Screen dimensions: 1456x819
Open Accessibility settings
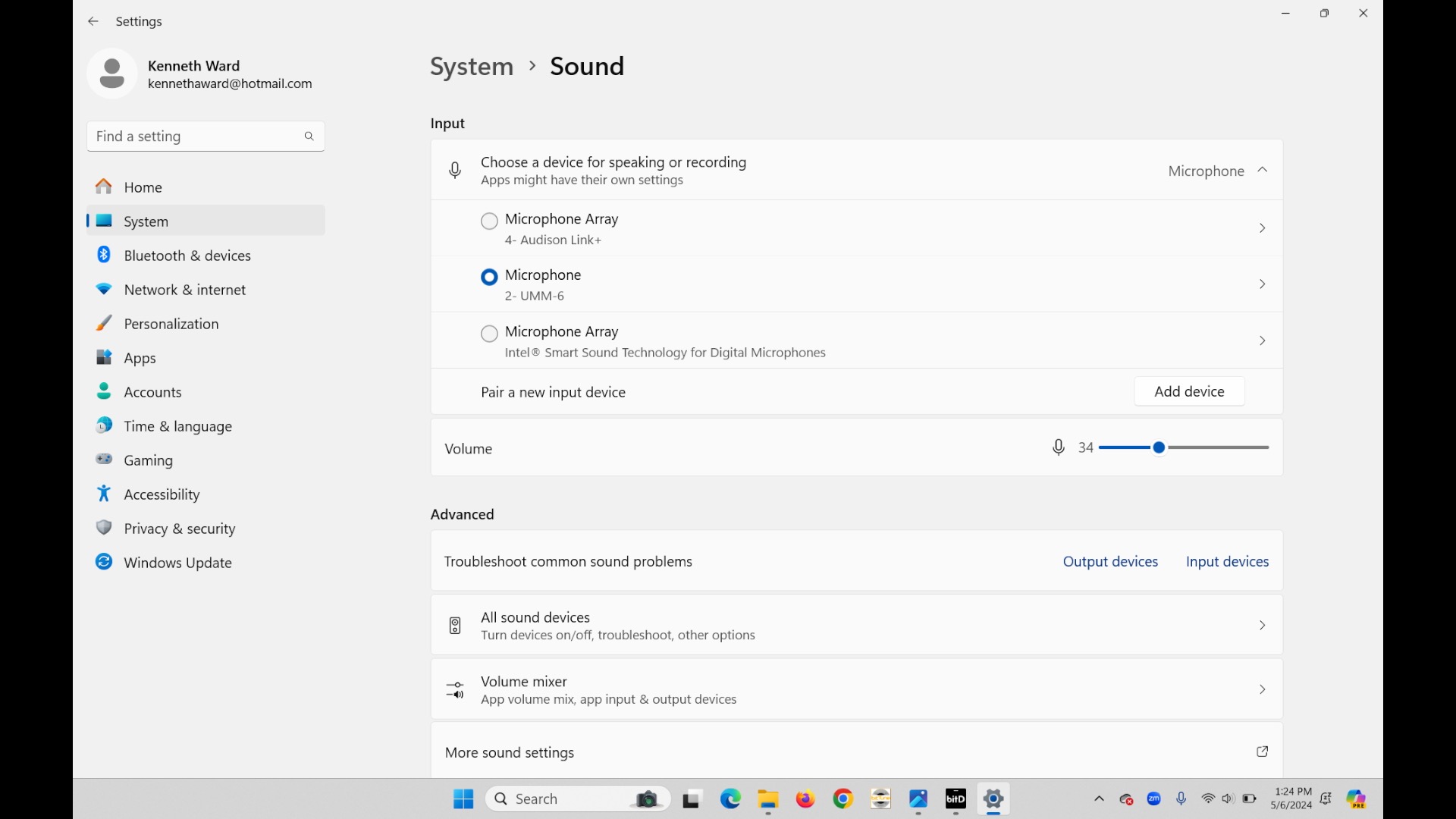(206, 494)
